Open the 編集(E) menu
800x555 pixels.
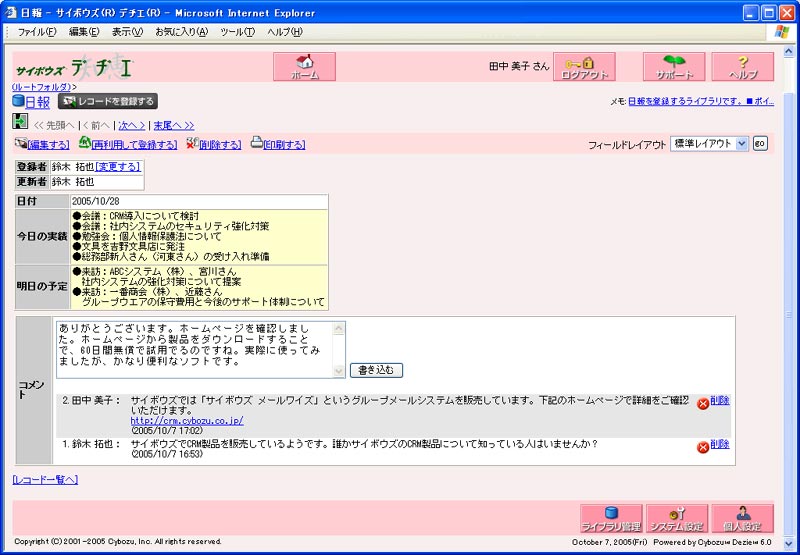84,32
